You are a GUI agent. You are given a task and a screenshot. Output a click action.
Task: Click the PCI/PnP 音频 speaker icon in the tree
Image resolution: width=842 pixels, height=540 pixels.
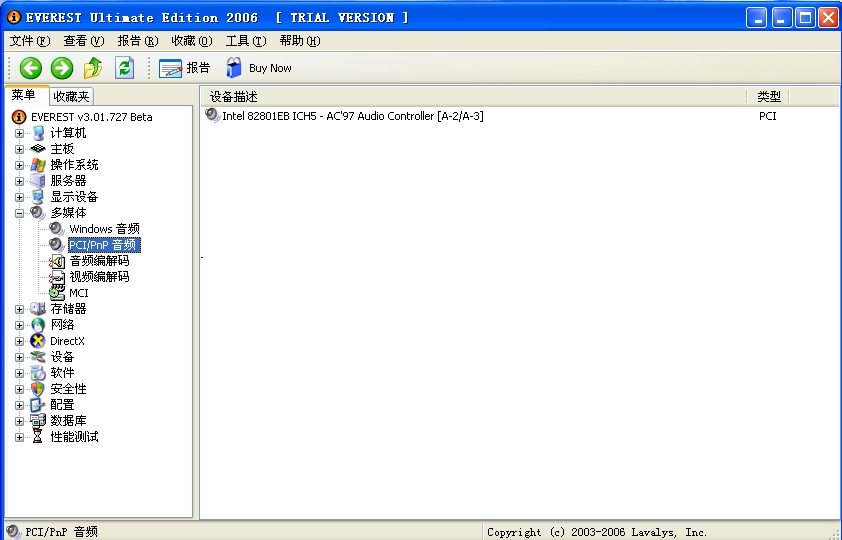57,245
